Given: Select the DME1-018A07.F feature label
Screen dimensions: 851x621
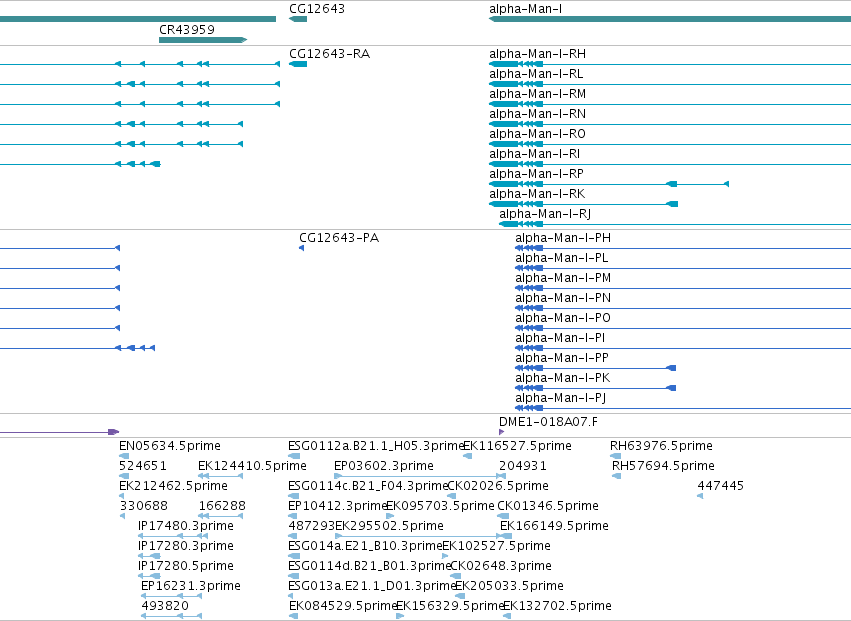Looking at the screenshot, I should [548, 422].
